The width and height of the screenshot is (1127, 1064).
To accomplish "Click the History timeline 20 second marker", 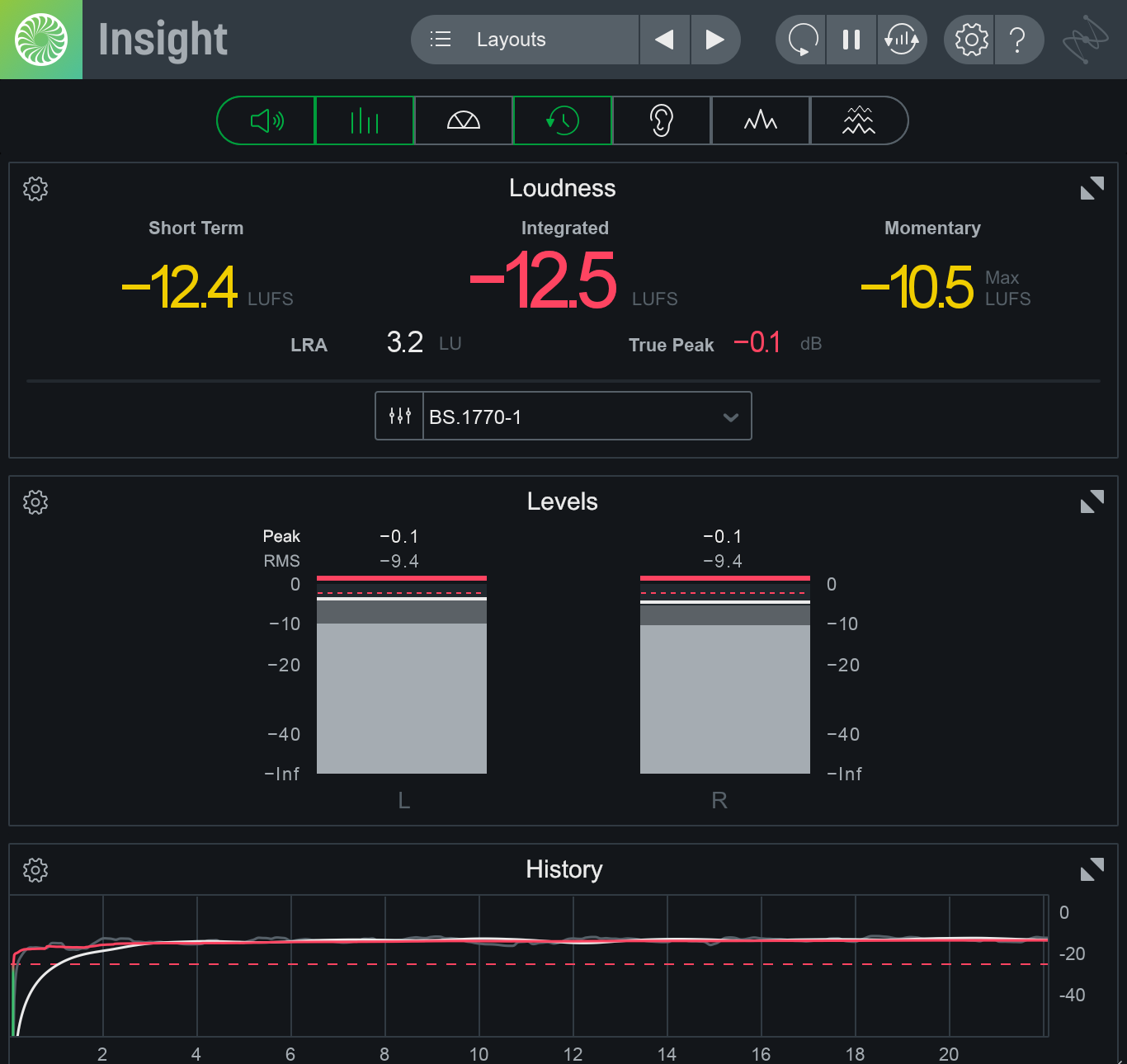I will [949, 1054].
